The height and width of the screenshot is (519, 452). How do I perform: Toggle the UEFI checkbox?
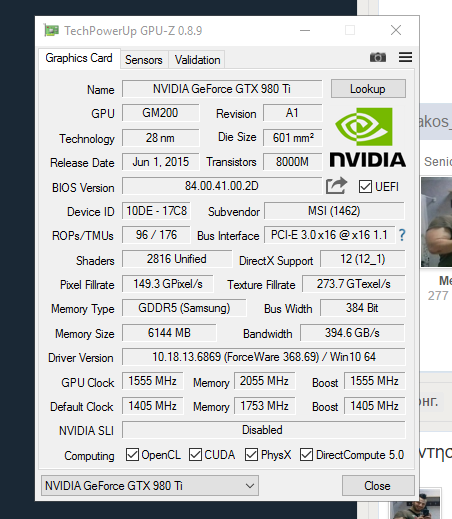[x=365, y=187]
